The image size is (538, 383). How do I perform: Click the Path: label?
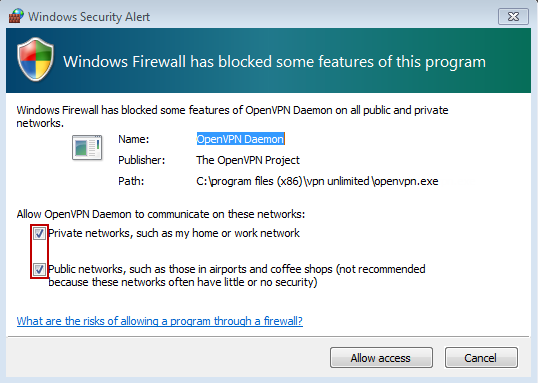tap(131, 181)
